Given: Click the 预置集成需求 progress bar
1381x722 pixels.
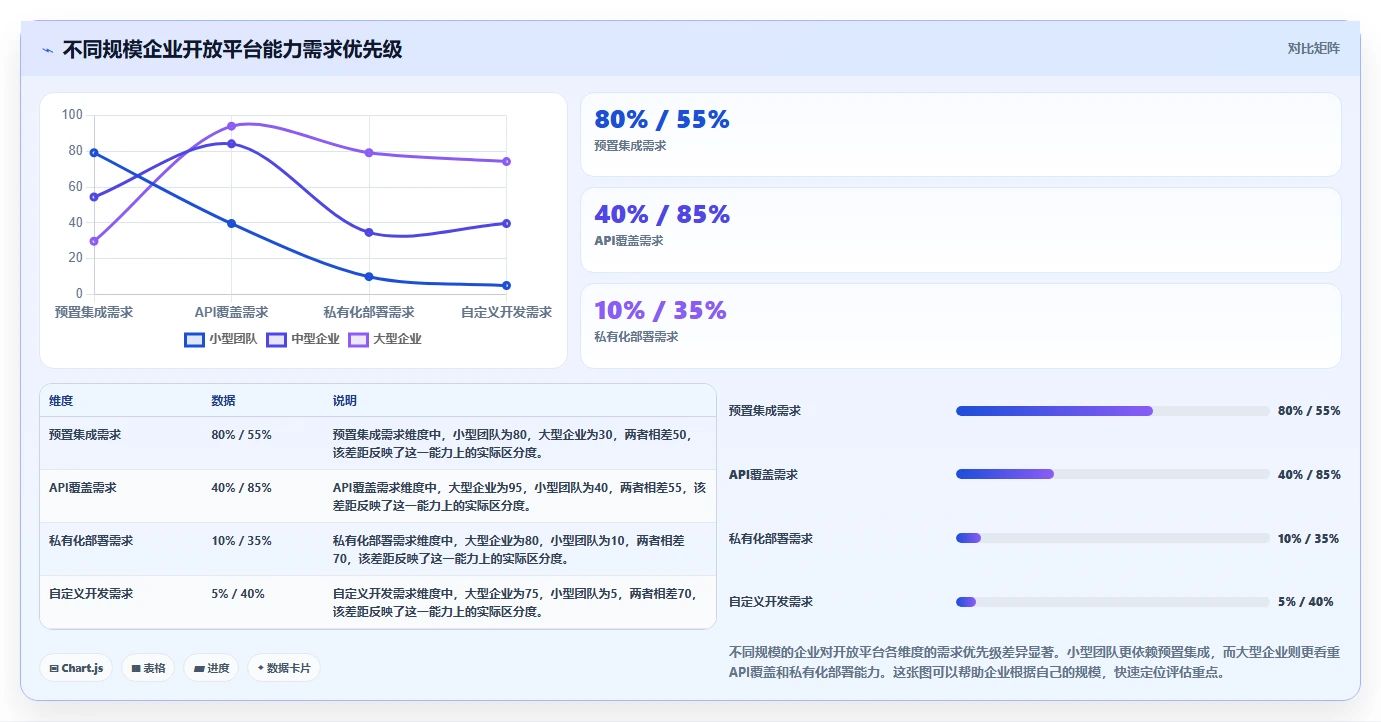Looking at the screenshot, I should point(1112,411).
